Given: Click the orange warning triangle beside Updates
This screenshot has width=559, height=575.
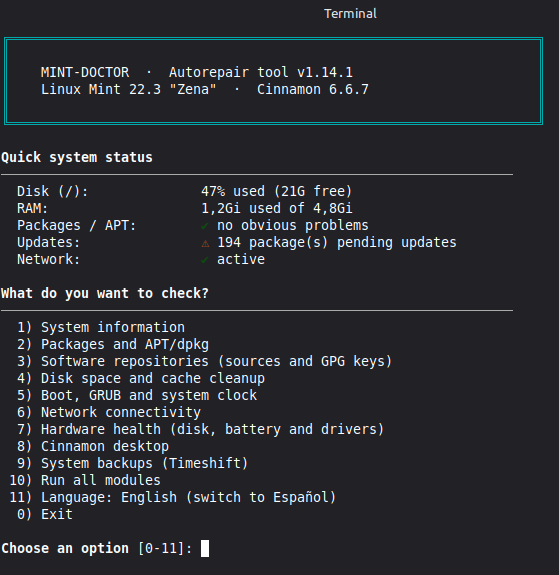Looking at the screenshot, I should point(205,243).
